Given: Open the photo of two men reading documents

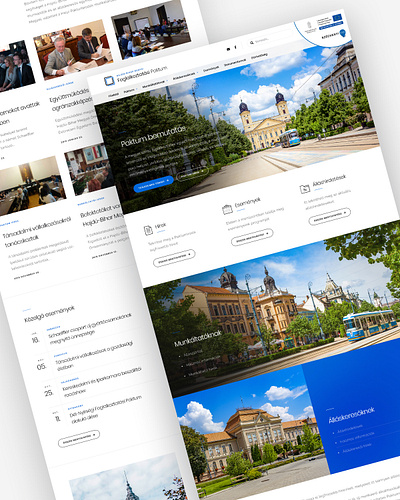Looking at the screenshot, I should click(x=73, y=49).
